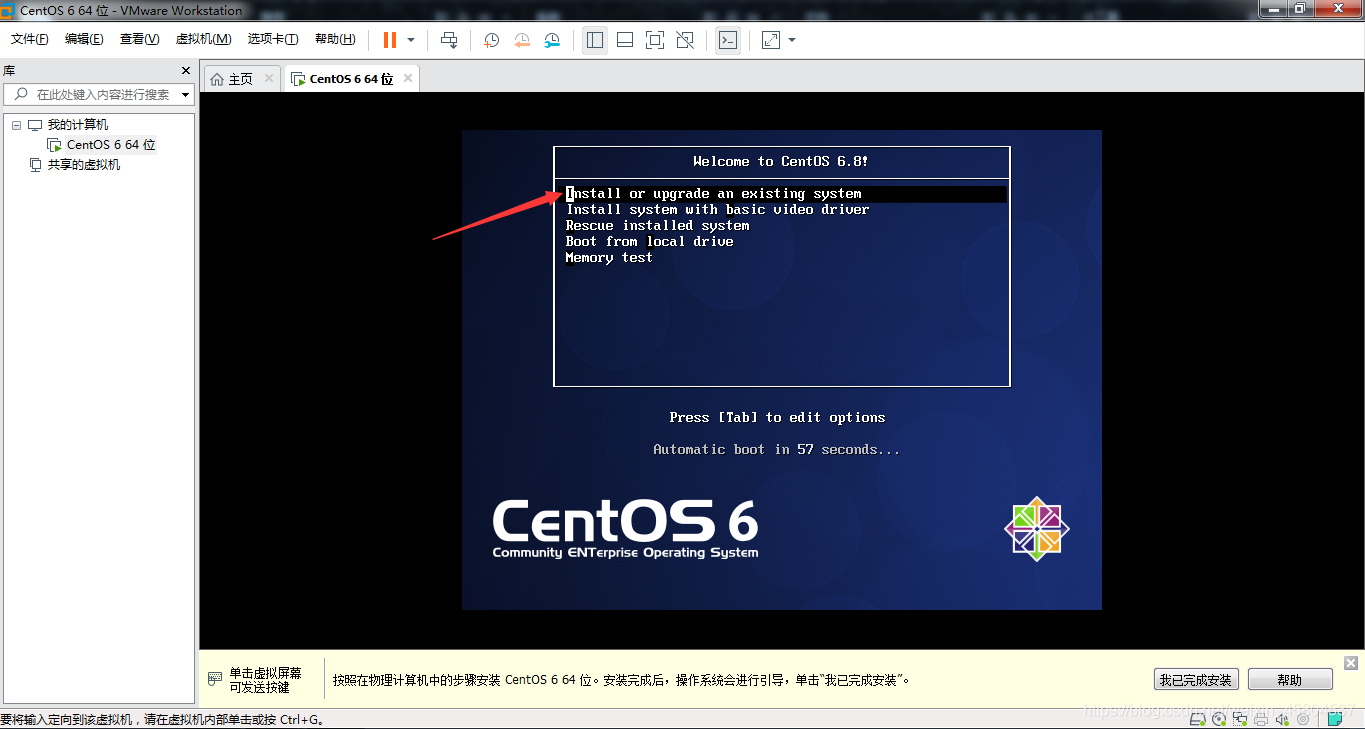The image size is (1365, 729).
Task: Revert virtual machine to previous snapshot
Action: pos(522,40)
